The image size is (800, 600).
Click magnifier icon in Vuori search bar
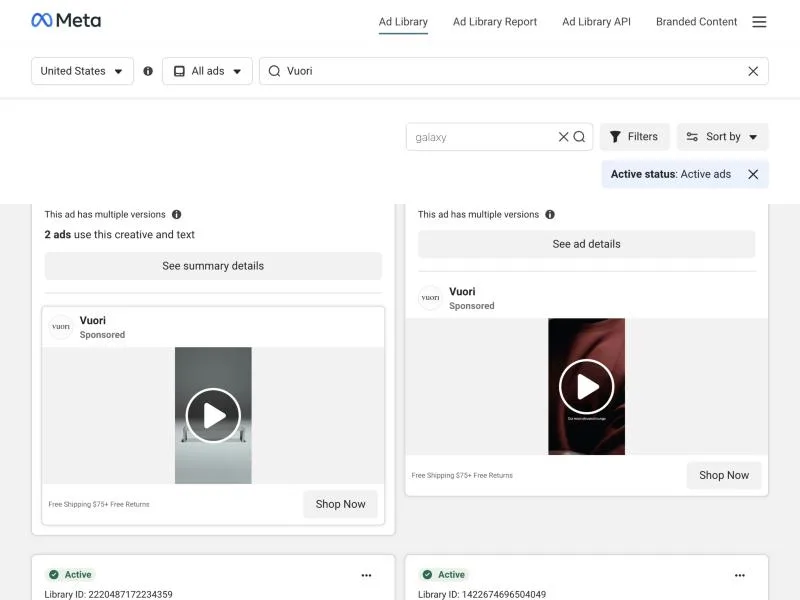tap(274, 71)
